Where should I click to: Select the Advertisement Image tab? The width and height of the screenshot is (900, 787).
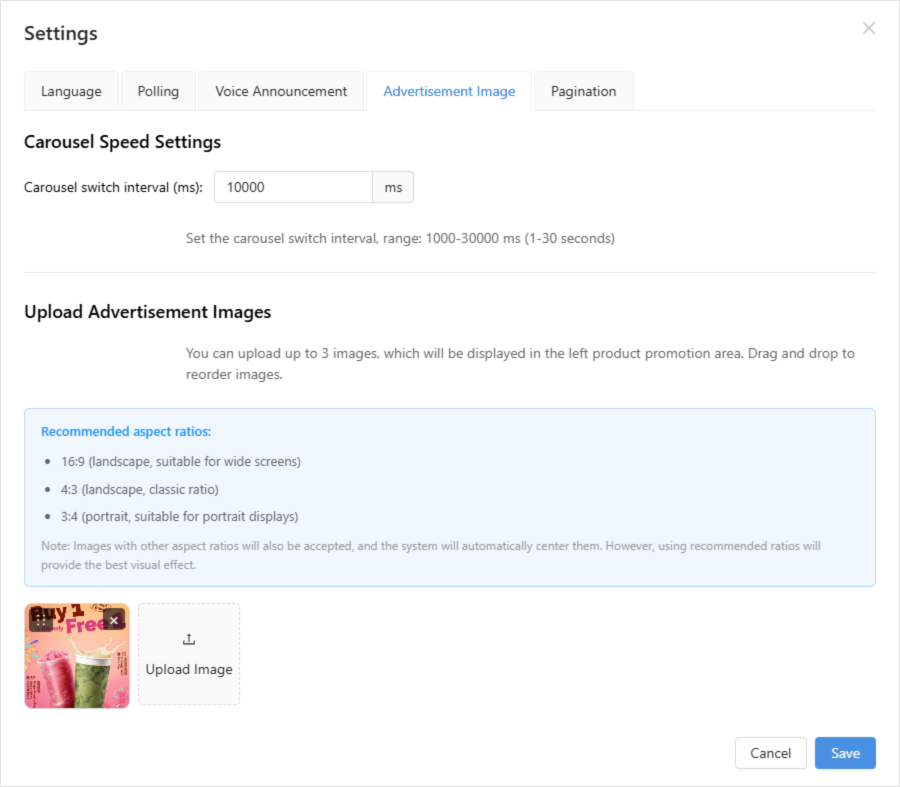pos(449,91)
